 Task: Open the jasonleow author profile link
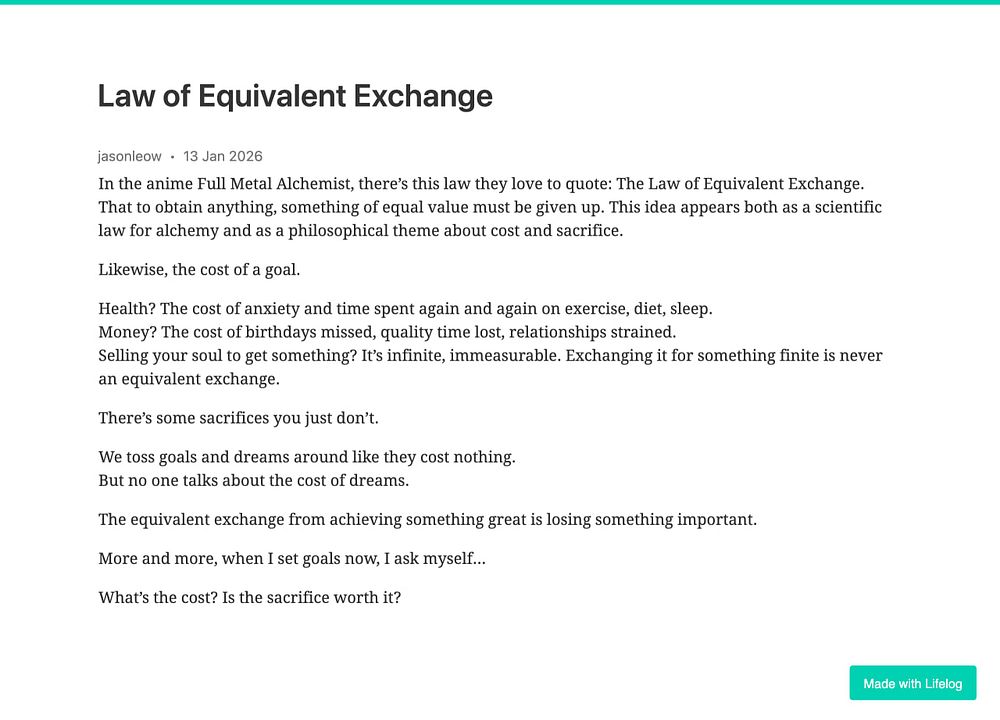point(129,156)
